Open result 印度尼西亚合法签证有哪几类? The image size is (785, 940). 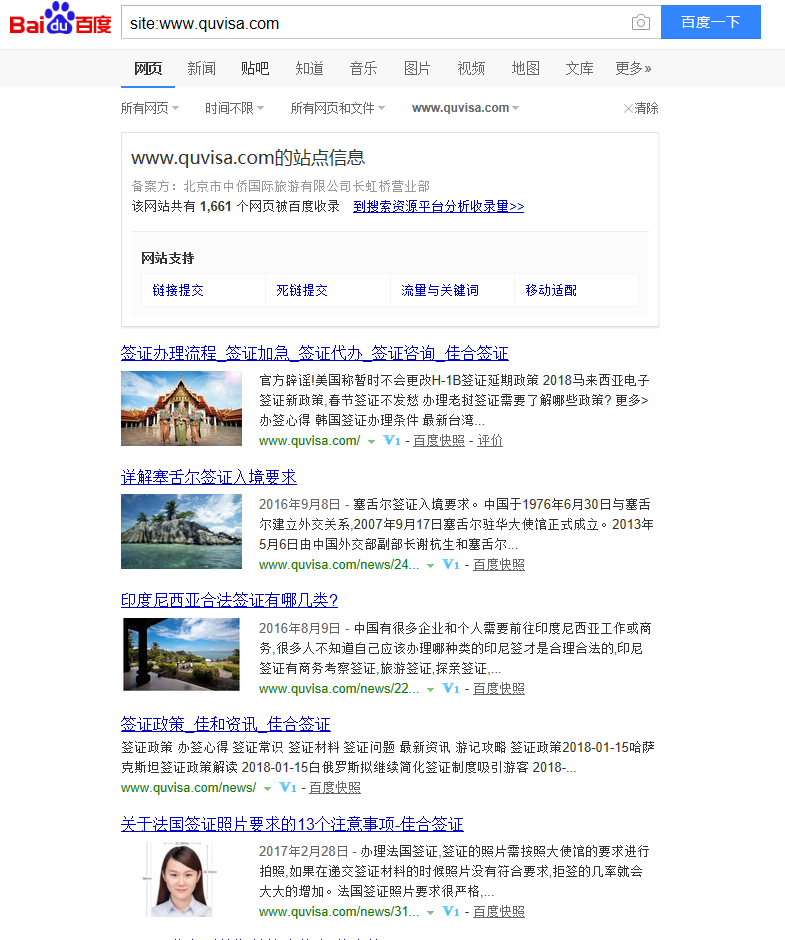coord(230,601)
